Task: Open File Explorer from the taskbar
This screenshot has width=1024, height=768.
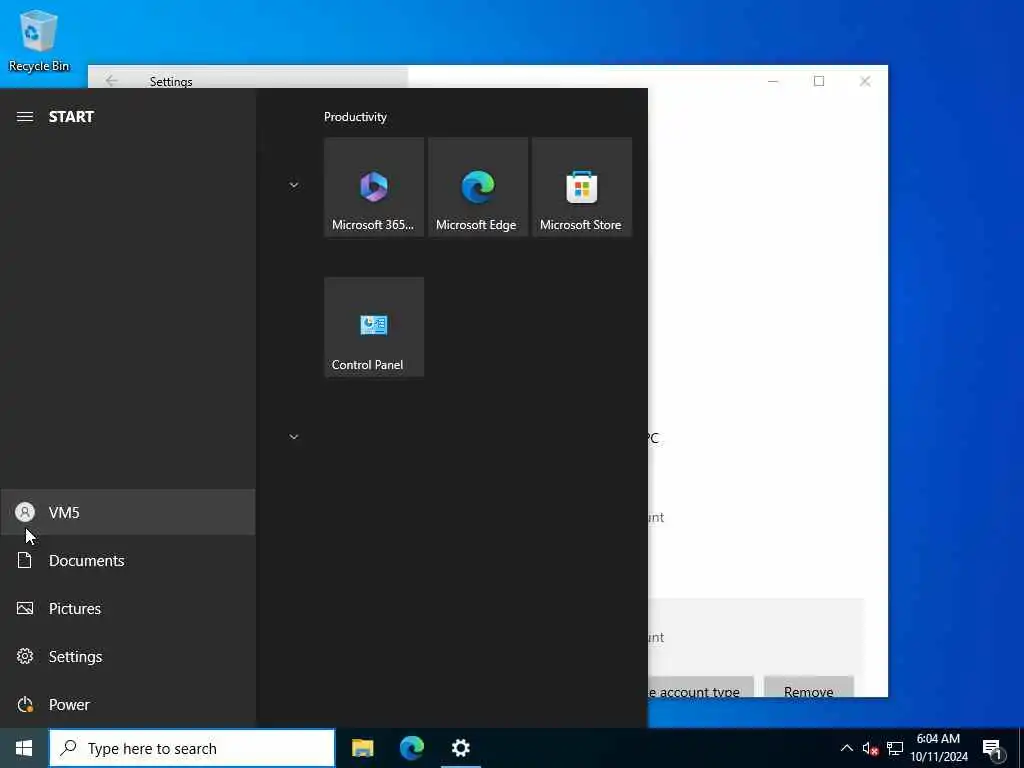Action: point(362,748)
